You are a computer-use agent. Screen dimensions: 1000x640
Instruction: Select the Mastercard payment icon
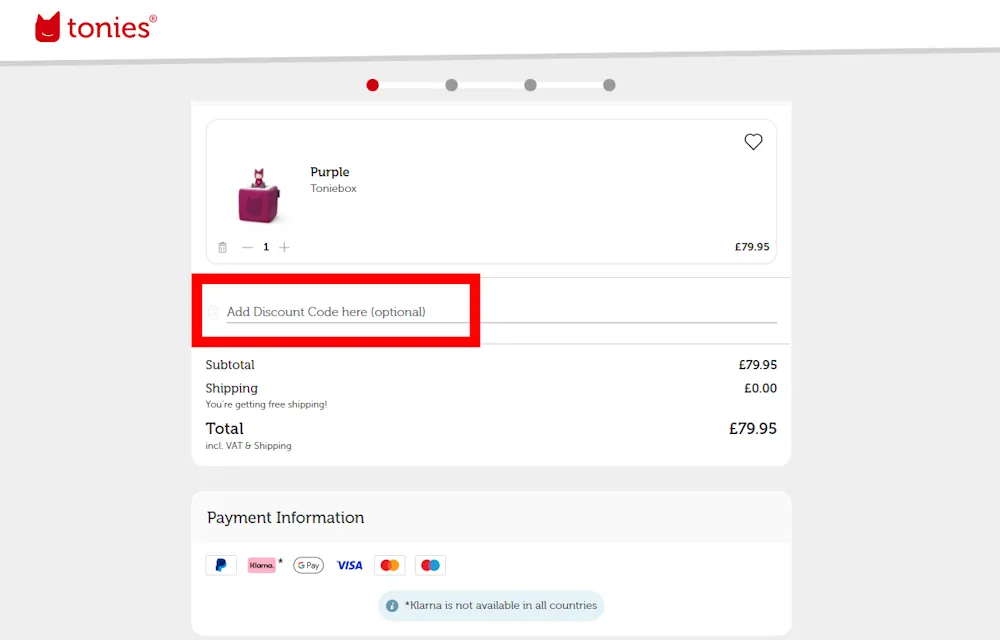[x=389, y=564]
